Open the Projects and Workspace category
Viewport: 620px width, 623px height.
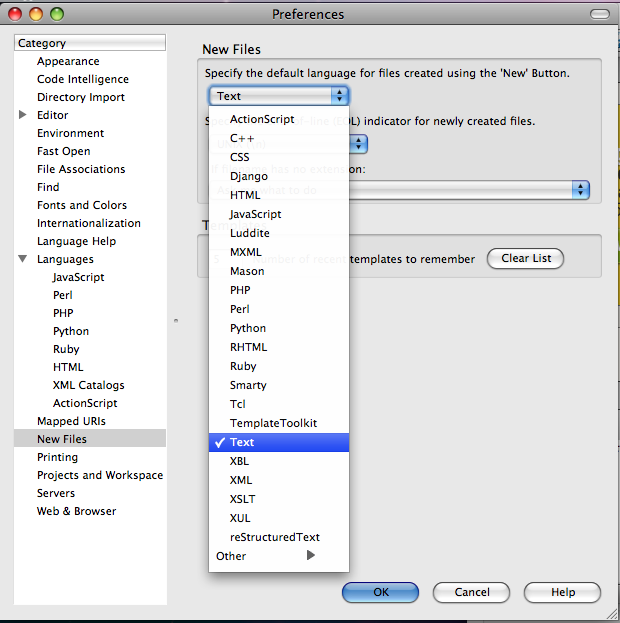[100, 475]
